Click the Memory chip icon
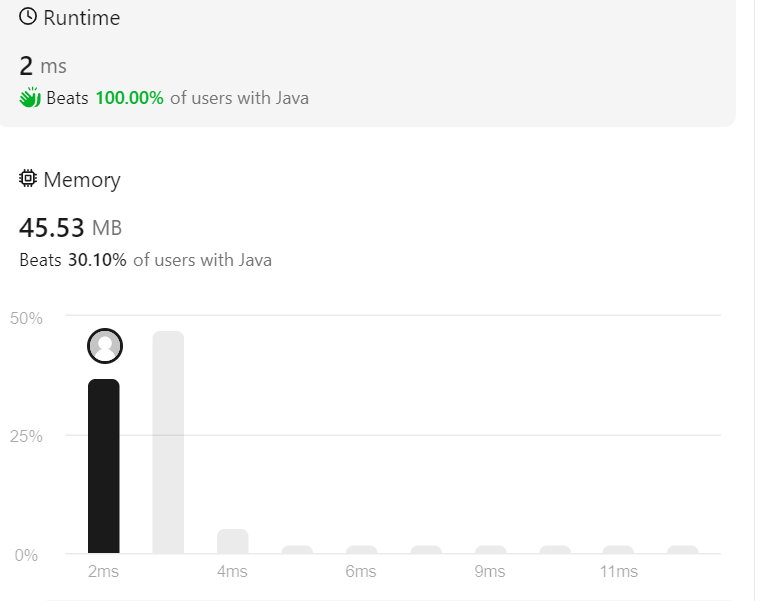The width and height of the screenshot is (771, 601). click(x=28, y=178)
